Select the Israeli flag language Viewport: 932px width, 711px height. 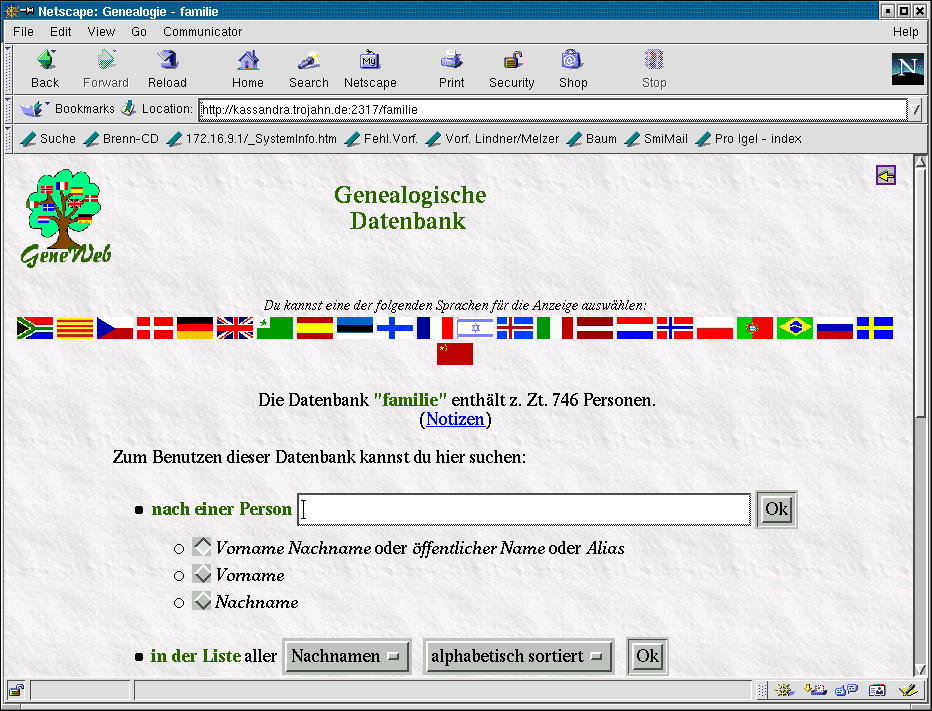(x=475, y=328)
